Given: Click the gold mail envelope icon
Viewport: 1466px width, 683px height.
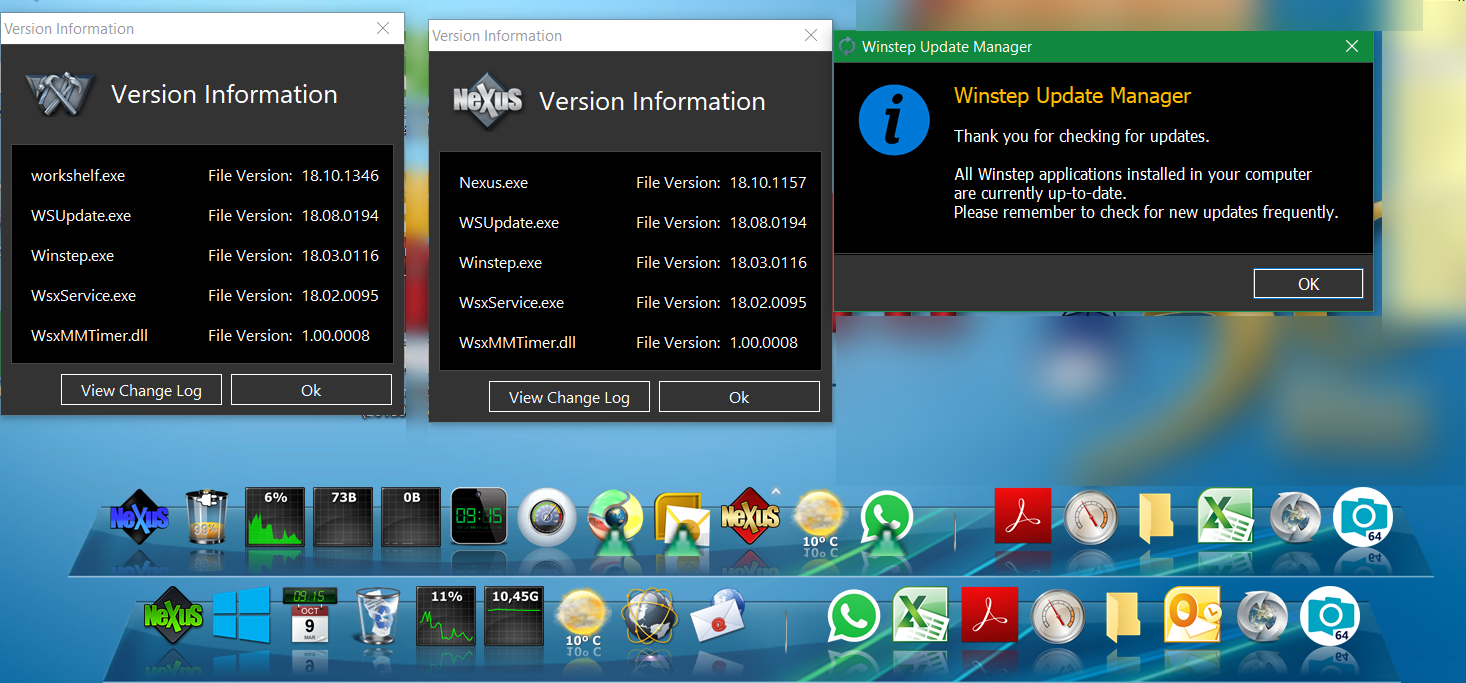Looking at the screenshot, I should tap(682, 518).
